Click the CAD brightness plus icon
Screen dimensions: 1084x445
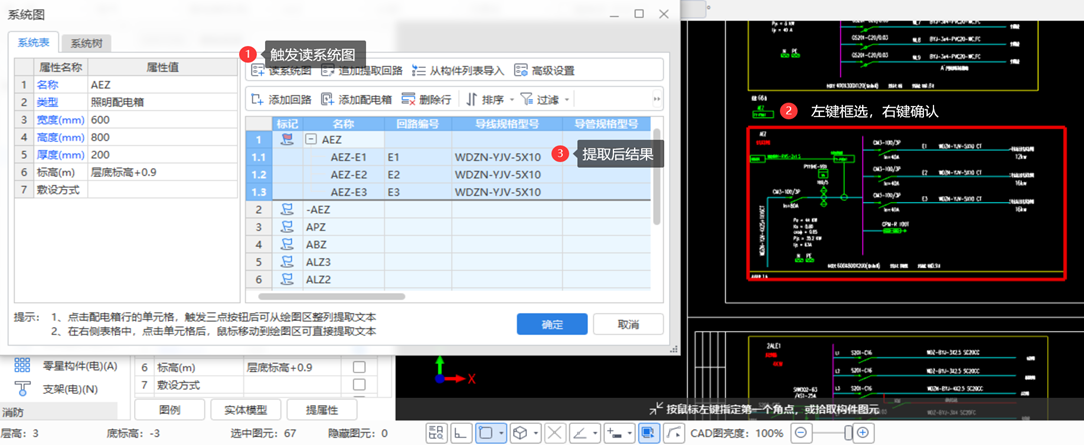point(864,433)
